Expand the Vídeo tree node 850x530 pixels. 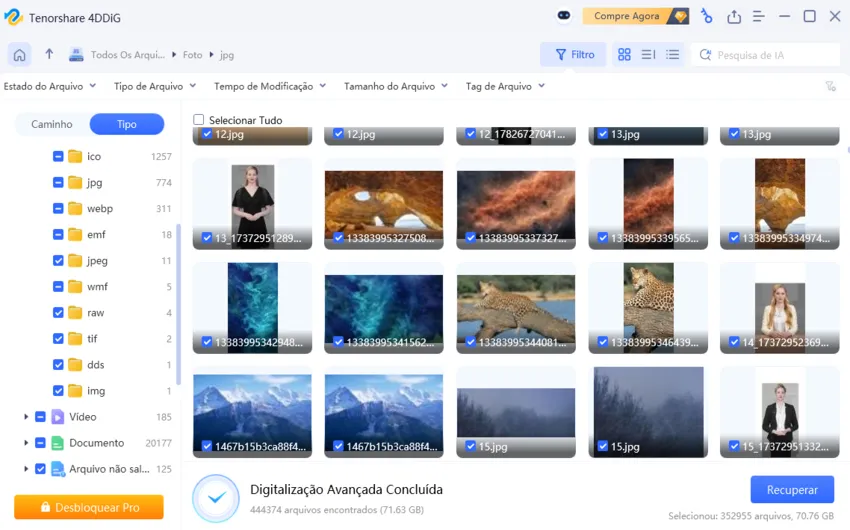point(25,417)
